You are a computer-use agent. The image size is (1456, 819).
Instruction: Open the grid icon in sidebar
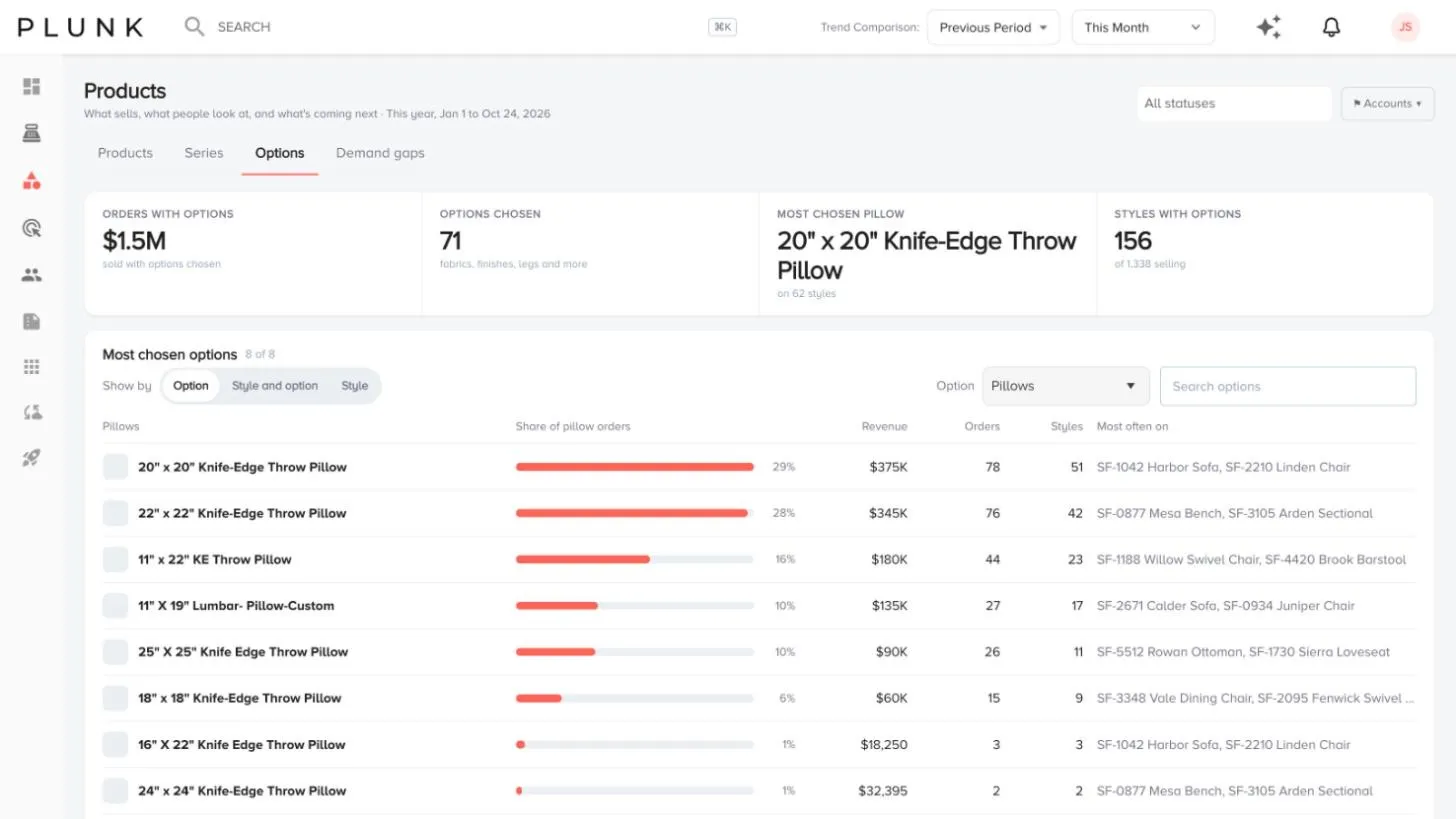click(32, 367)
